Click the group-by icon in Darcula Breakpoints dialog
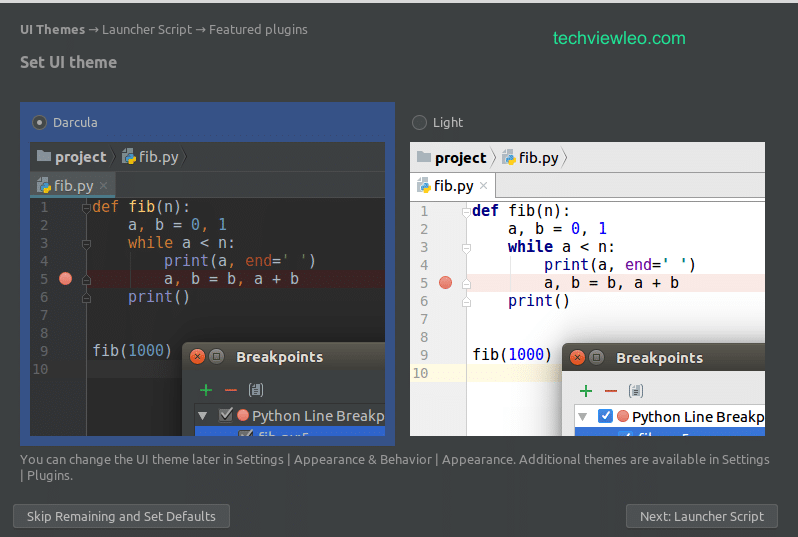Image resolution: width=798 pixels, height=537 pixels. (x=255, y=390)
